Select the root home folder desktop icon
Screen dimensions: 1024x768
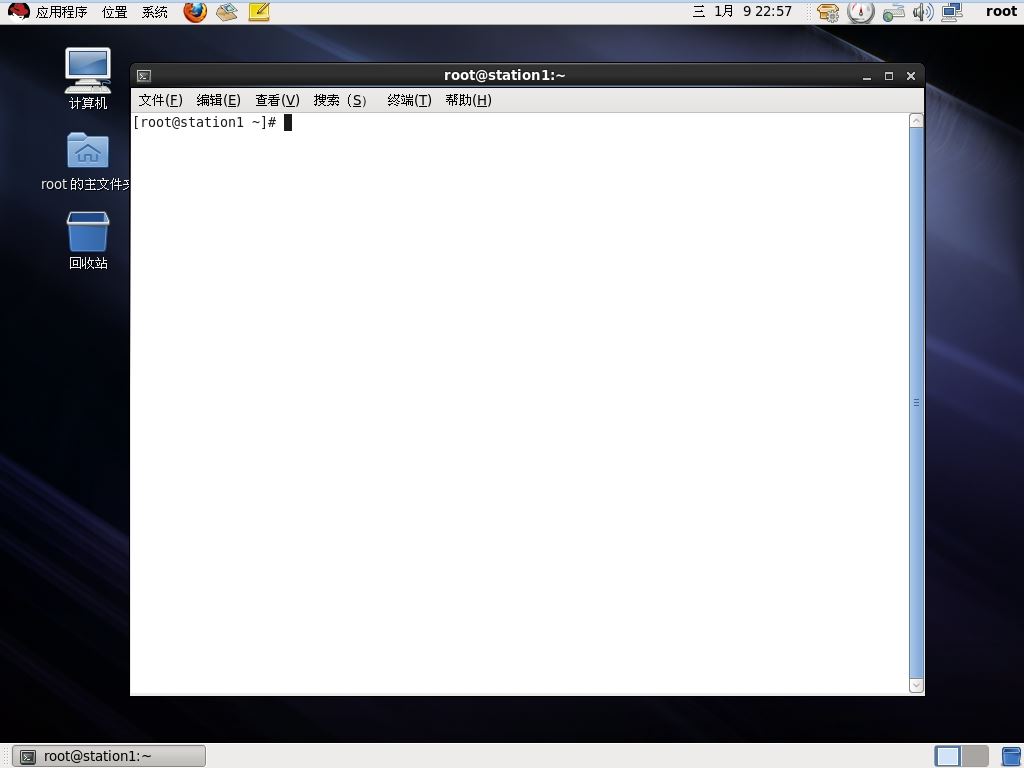click(86, 161)
